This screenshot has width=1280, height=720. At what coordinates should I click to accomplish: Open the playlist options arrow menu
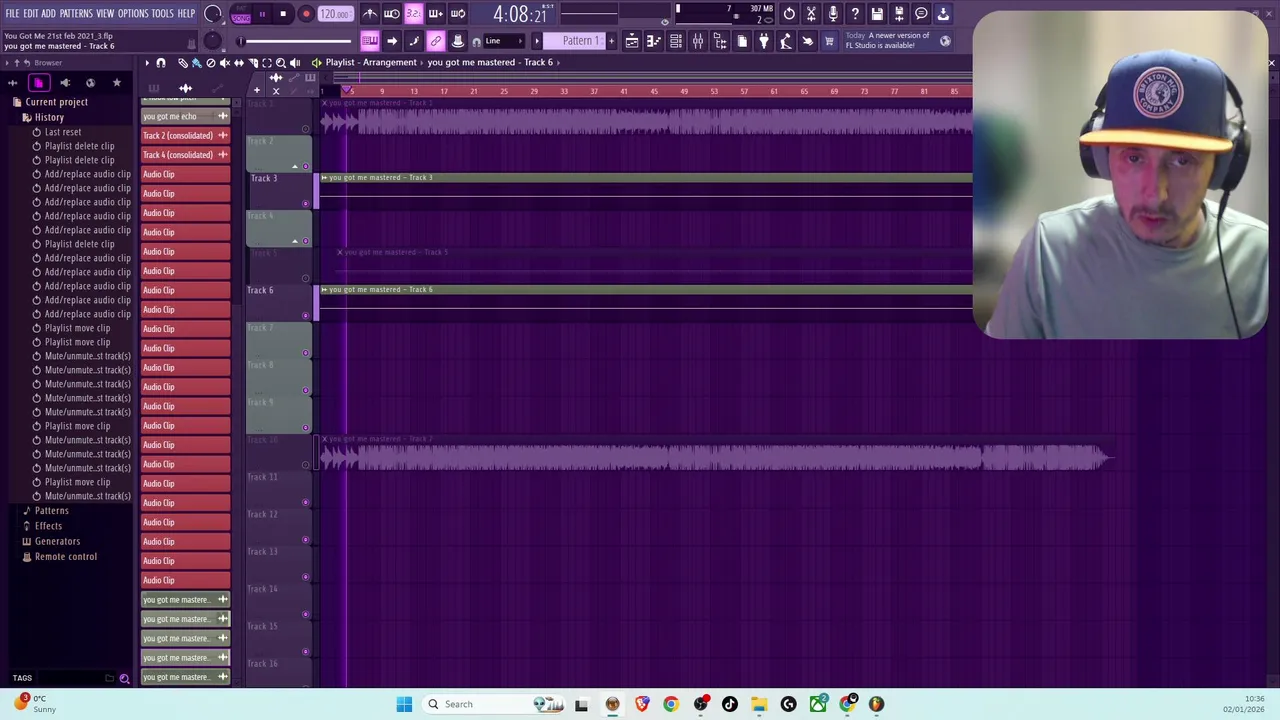tap(147, 63)
